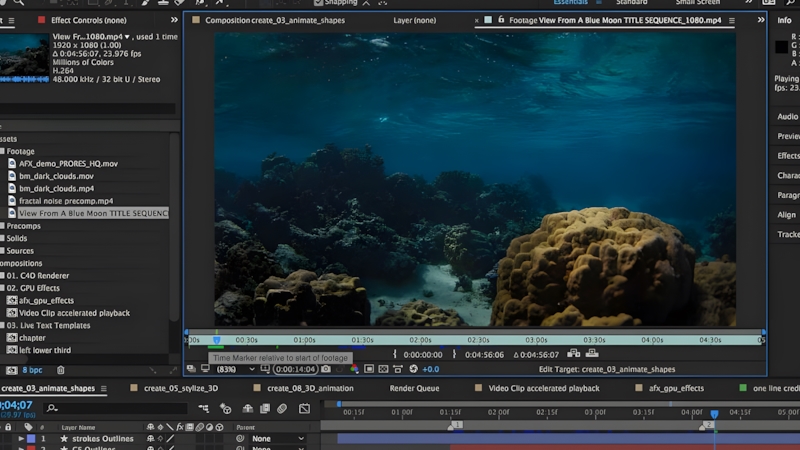Toggle shy switch on strokes Outlines layer
This screenshot has height=450, width=800.
150,438
